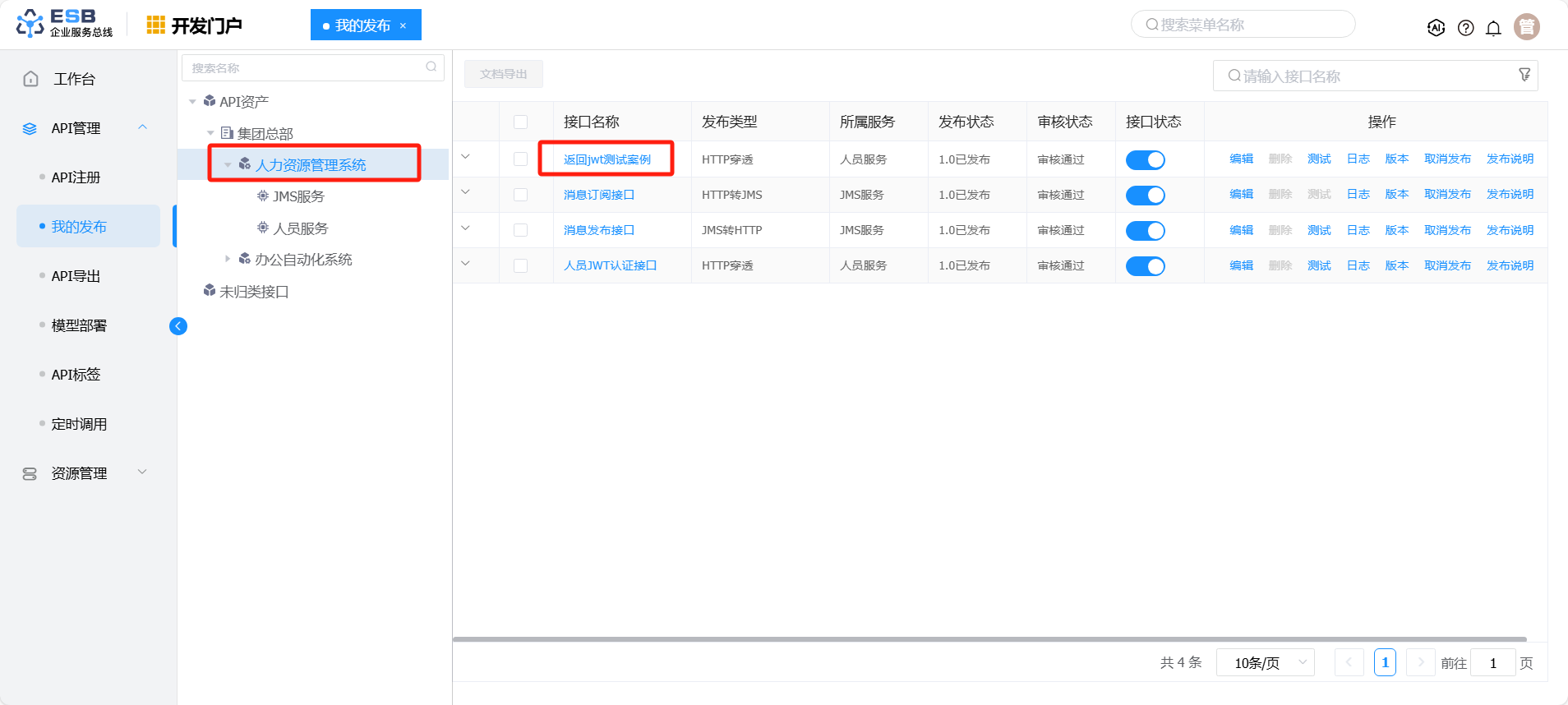Collapse sidebar with blue arrow button
Screen dimensions: 1568x705
tap(178, 326)
